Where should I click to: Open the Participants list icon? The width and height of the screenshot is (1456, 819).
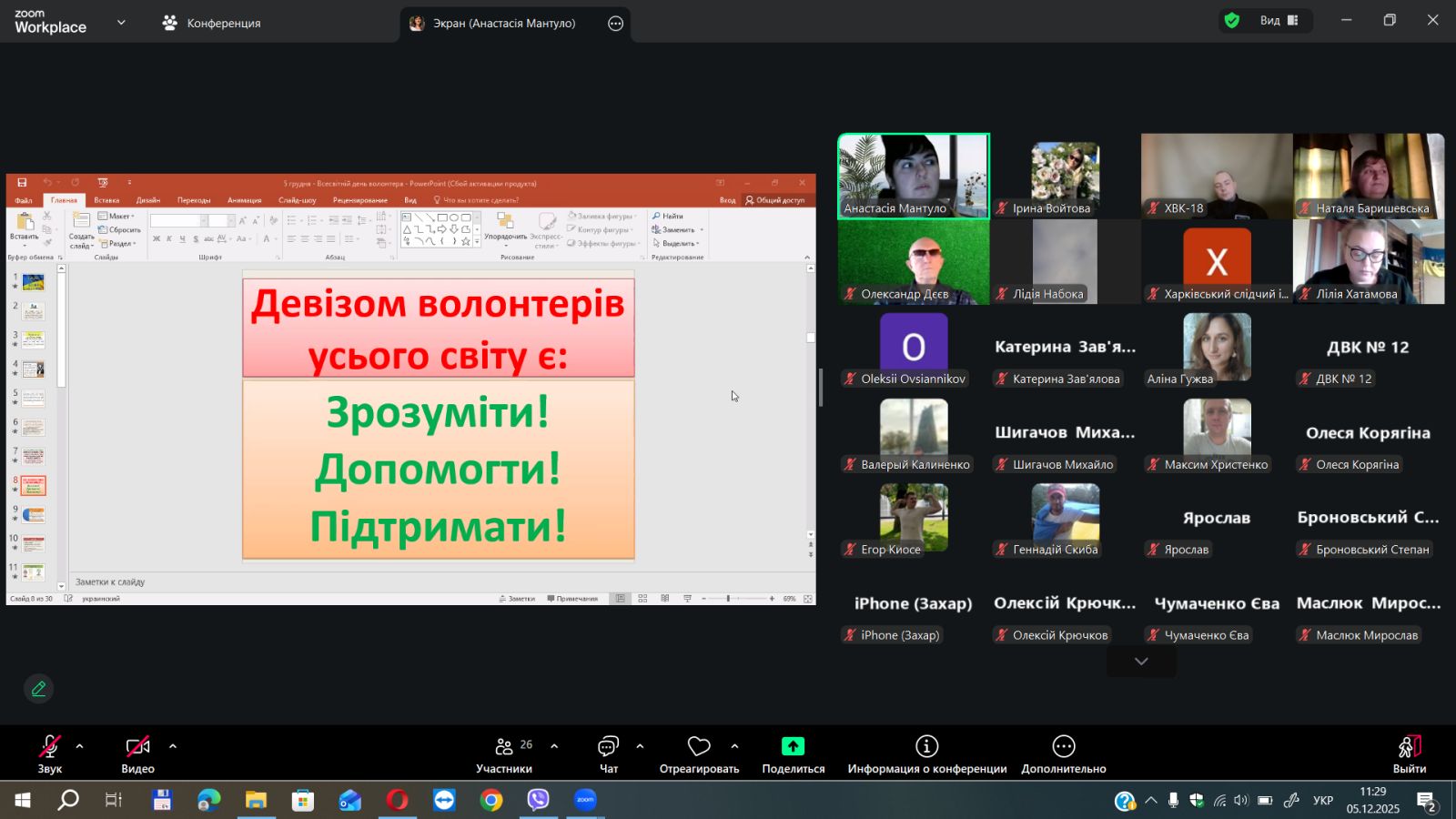504,747
